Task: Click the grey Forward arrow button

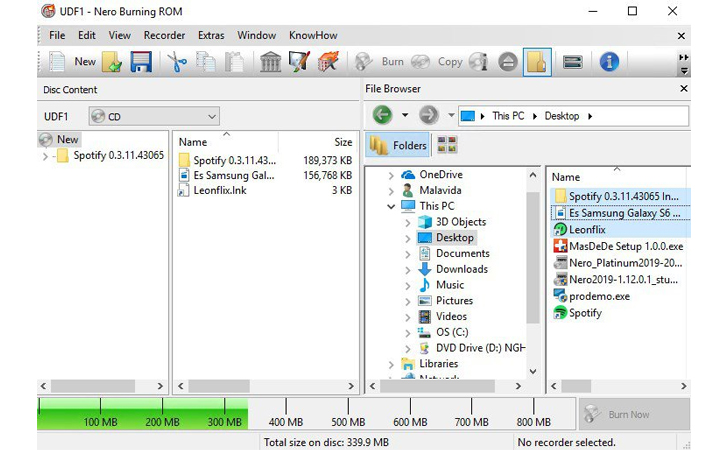Action: 429,115
